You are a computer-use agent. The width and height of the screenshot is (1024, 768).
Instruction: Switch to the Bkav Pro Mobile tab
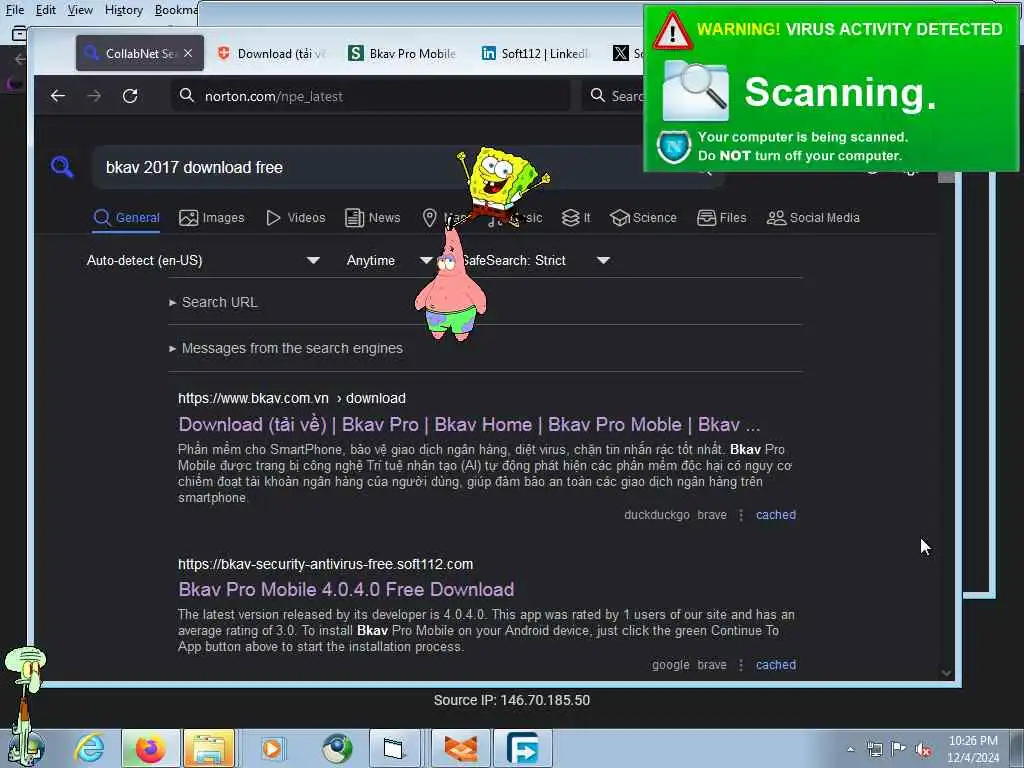click(402, 54)
